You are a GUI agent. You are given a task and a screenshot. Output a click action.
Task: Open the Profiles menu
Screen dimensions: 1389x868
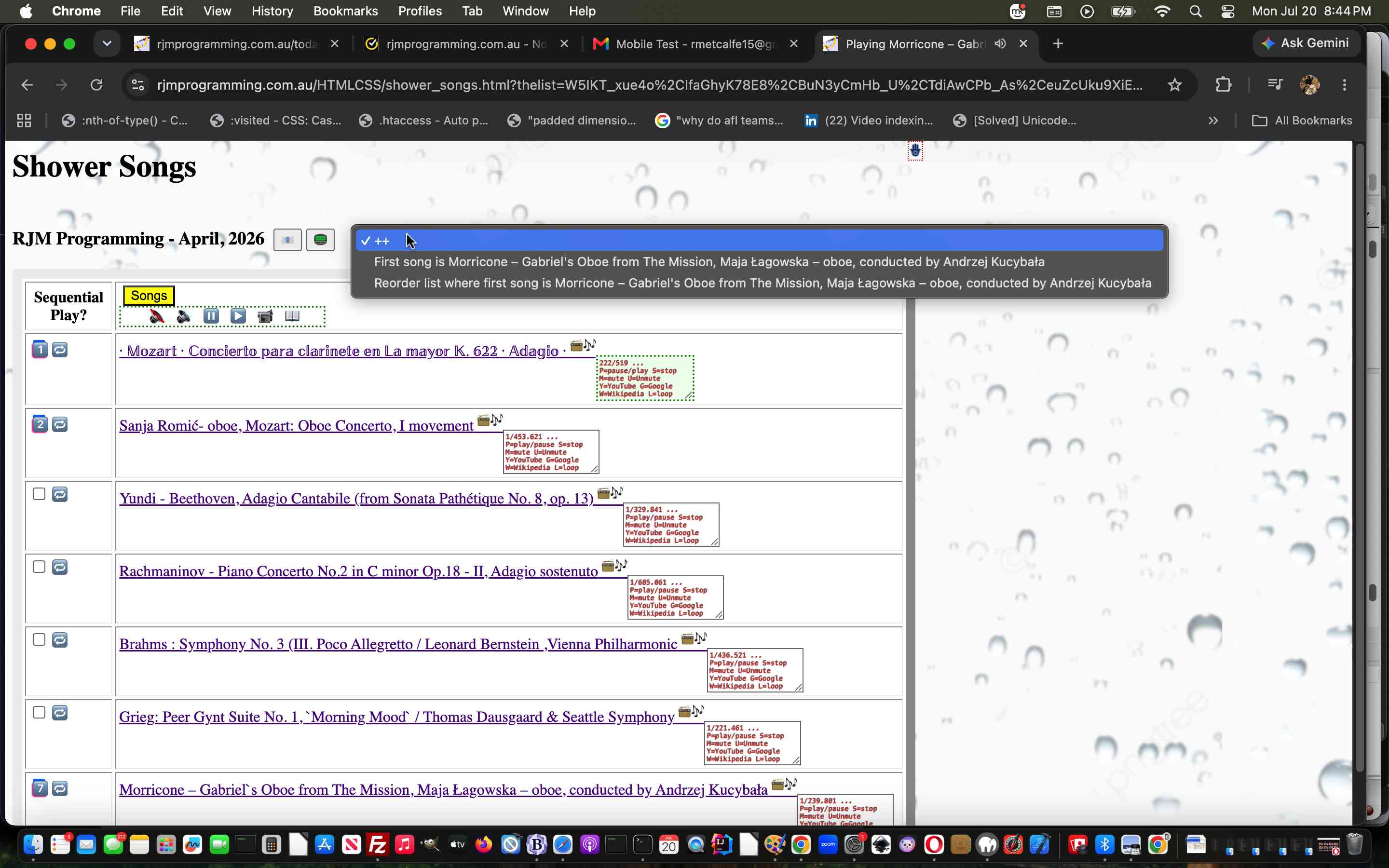click(x=420, y=11)
